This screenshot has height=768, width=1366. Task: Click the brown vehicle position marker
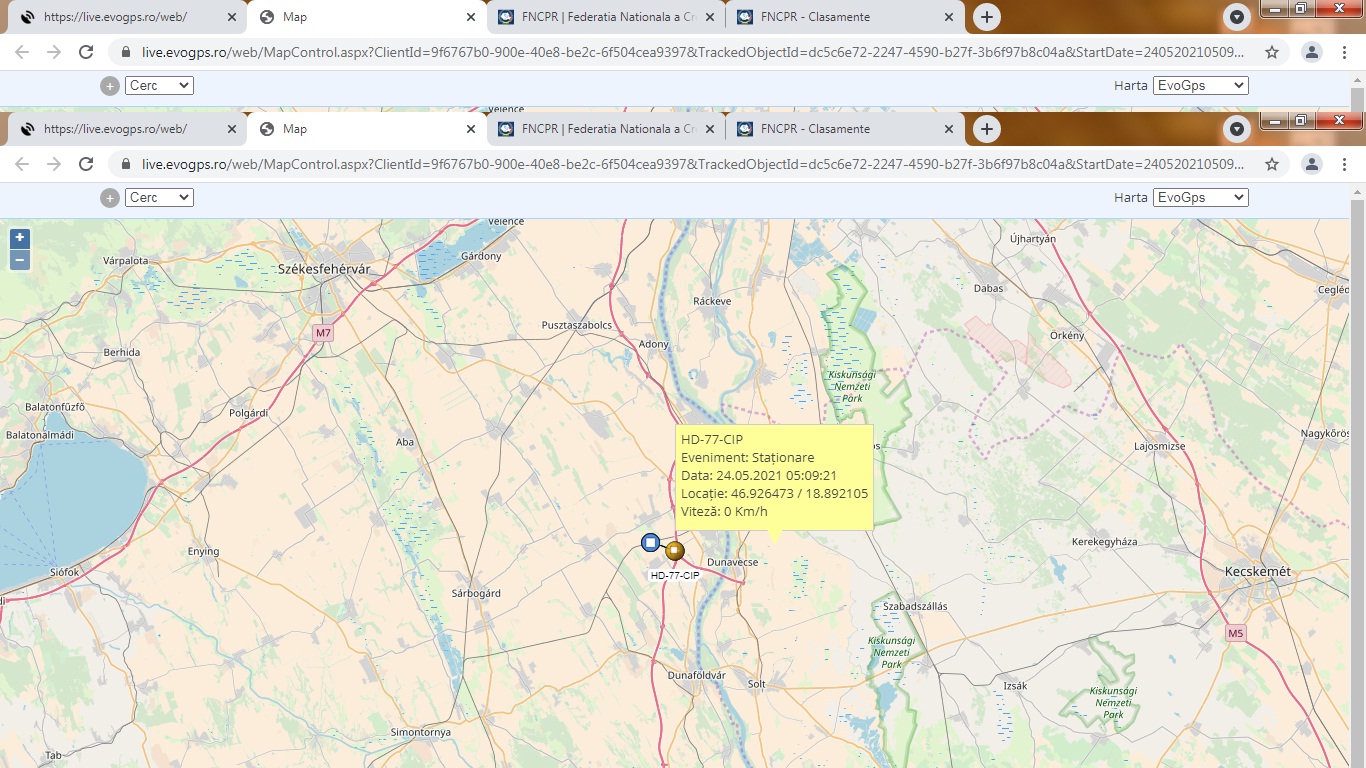pyautogui.click(x=675, y=550)
